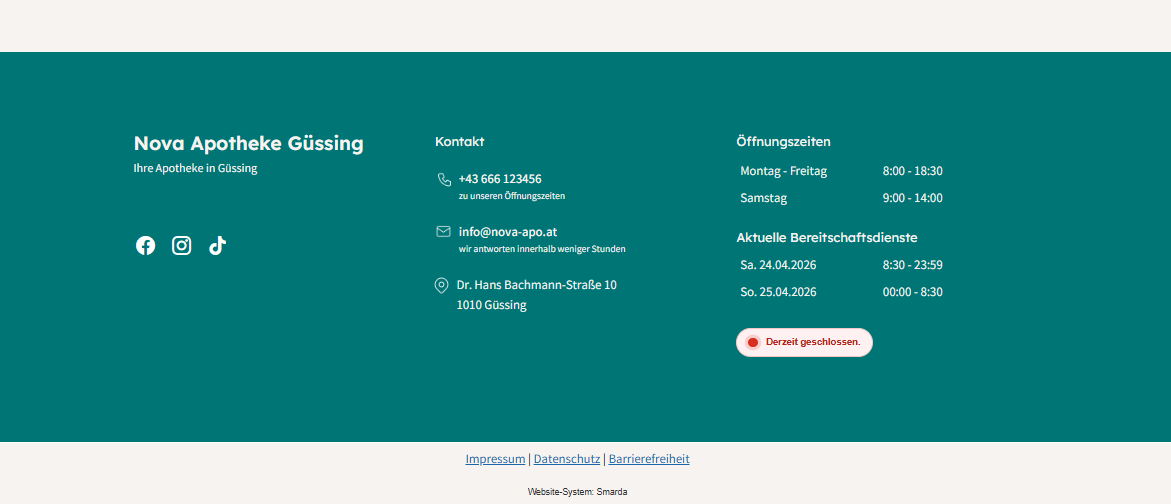Open the Facebook social icon

pyautogui.click(x=146, y=246)
